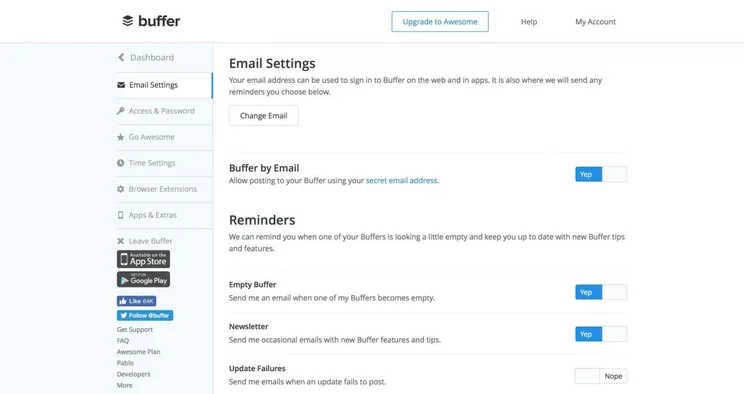Open Time Settings
The height and width of the screenshot is (394, 744).
(x=164, y=163)
